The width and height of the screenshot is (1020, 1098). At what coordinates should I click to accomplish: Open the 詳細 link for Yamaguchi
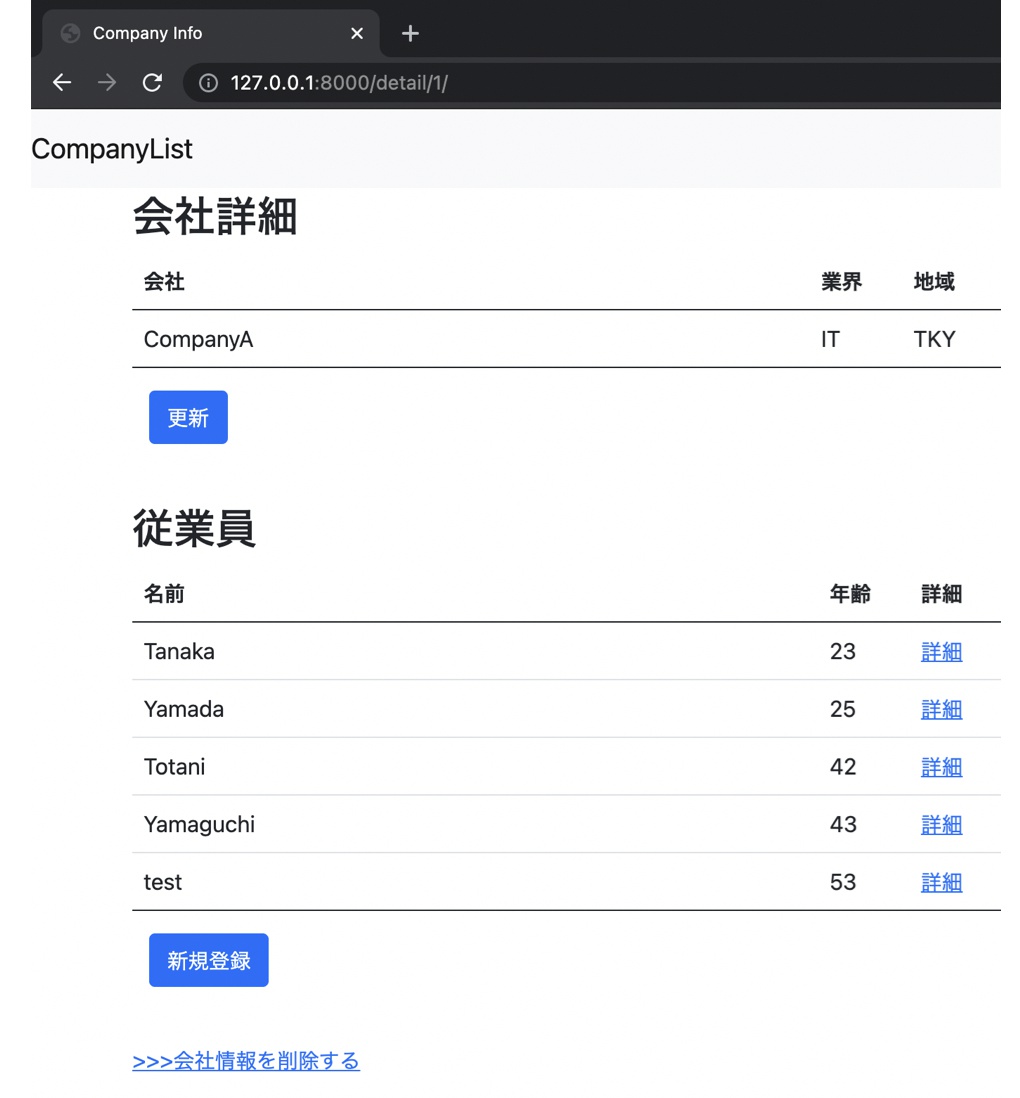pyautogui.click(x=941, y=824)
